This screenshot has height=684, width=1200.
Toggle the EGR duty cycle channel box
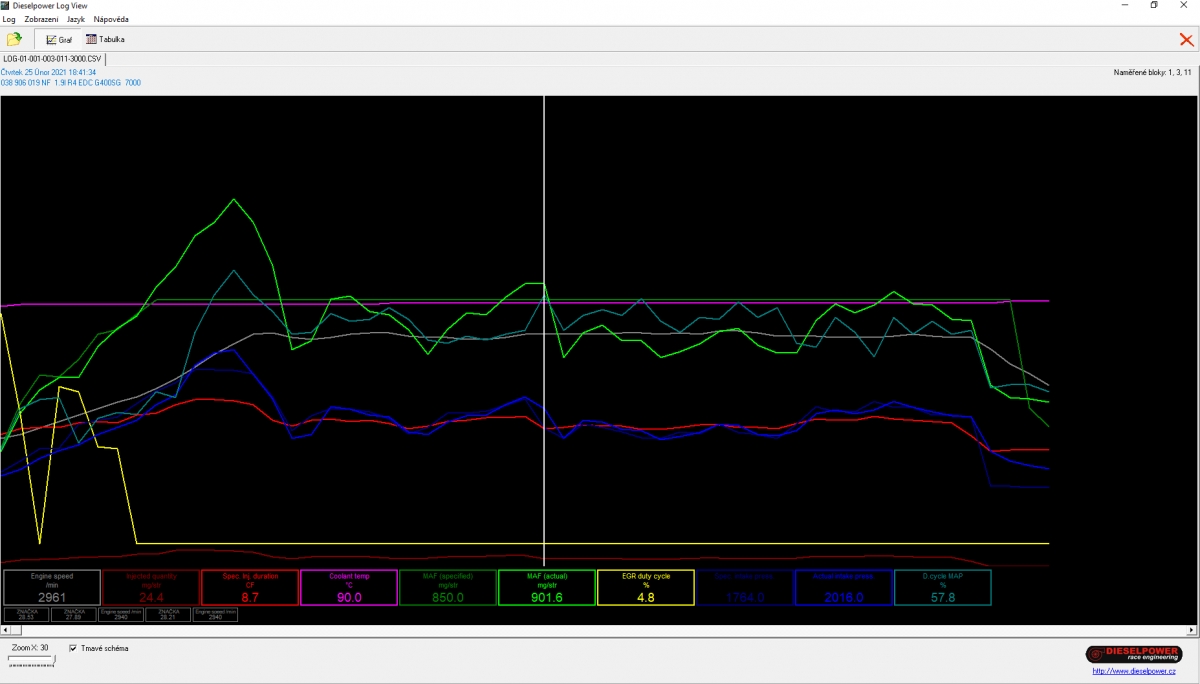[x=646, y=587]
